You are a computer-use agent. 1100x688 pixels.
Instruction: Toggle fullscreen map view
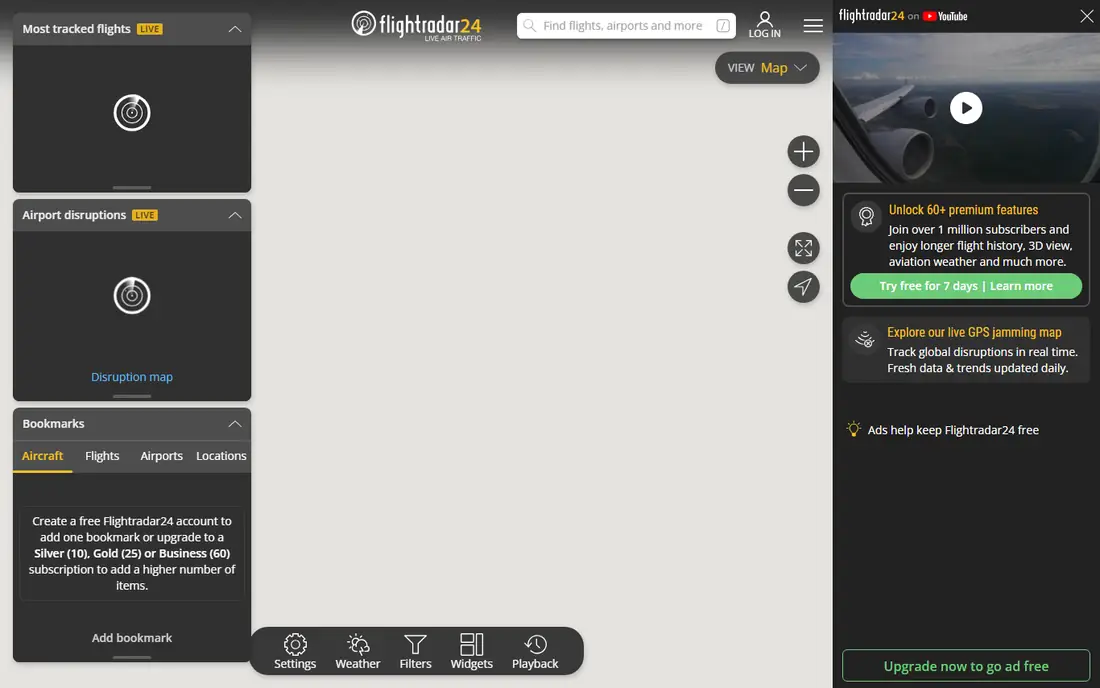coord(803,248)
